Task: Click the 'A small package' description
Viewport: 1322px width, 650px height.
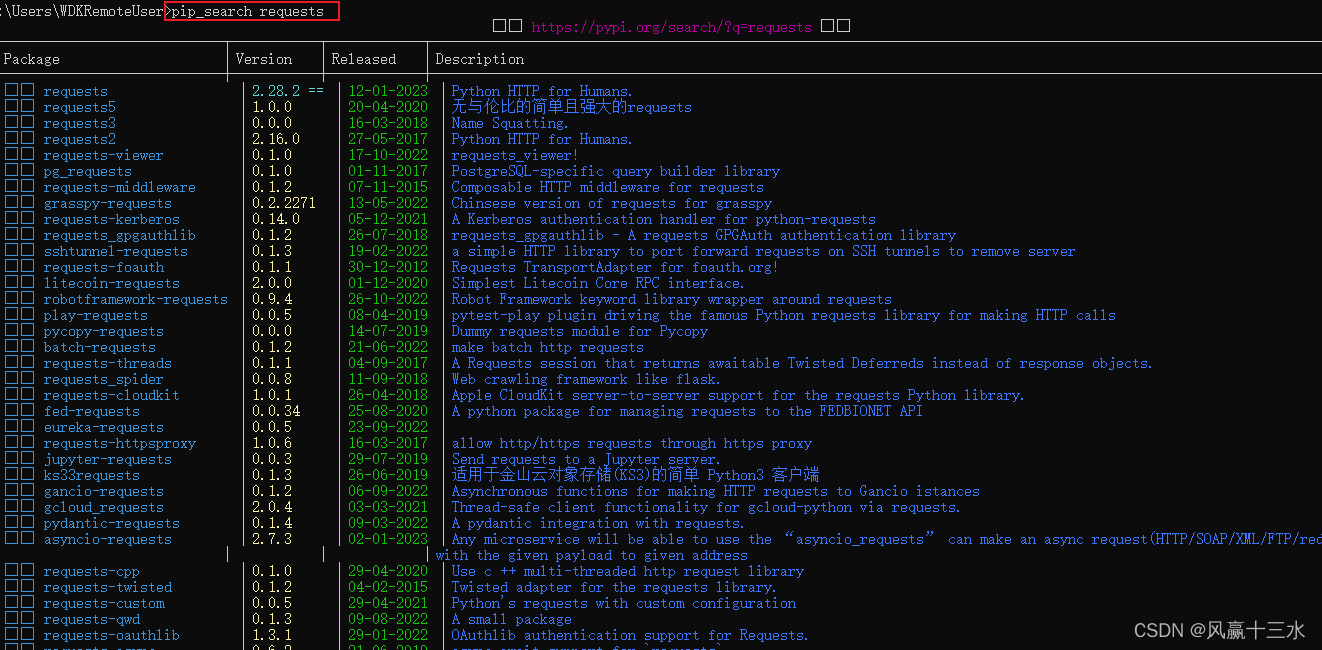Action: tap(511, 619)
